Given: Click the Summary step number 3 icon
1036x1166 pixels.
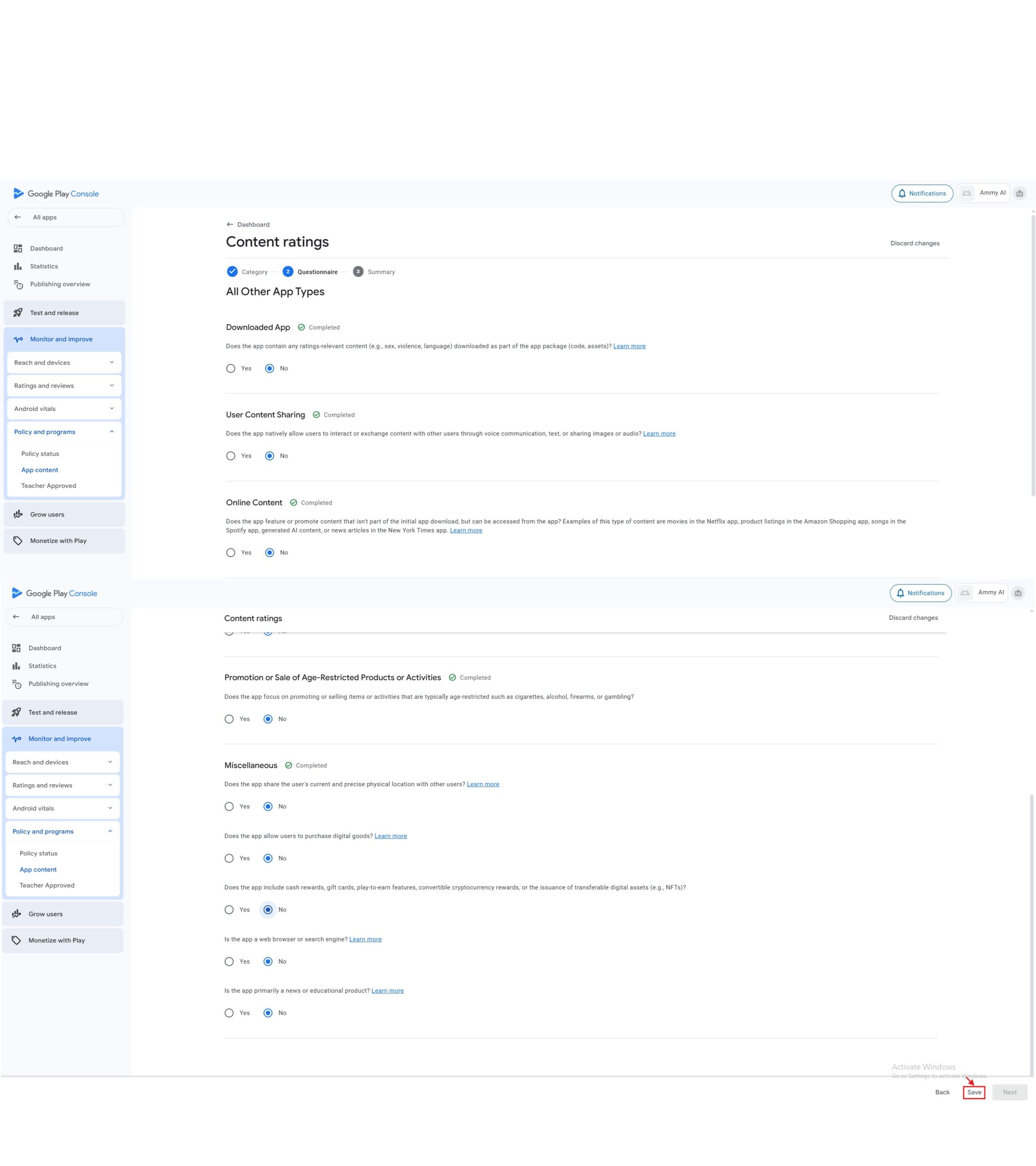Looking at the screenshot, I should click(x=357, y=271).
